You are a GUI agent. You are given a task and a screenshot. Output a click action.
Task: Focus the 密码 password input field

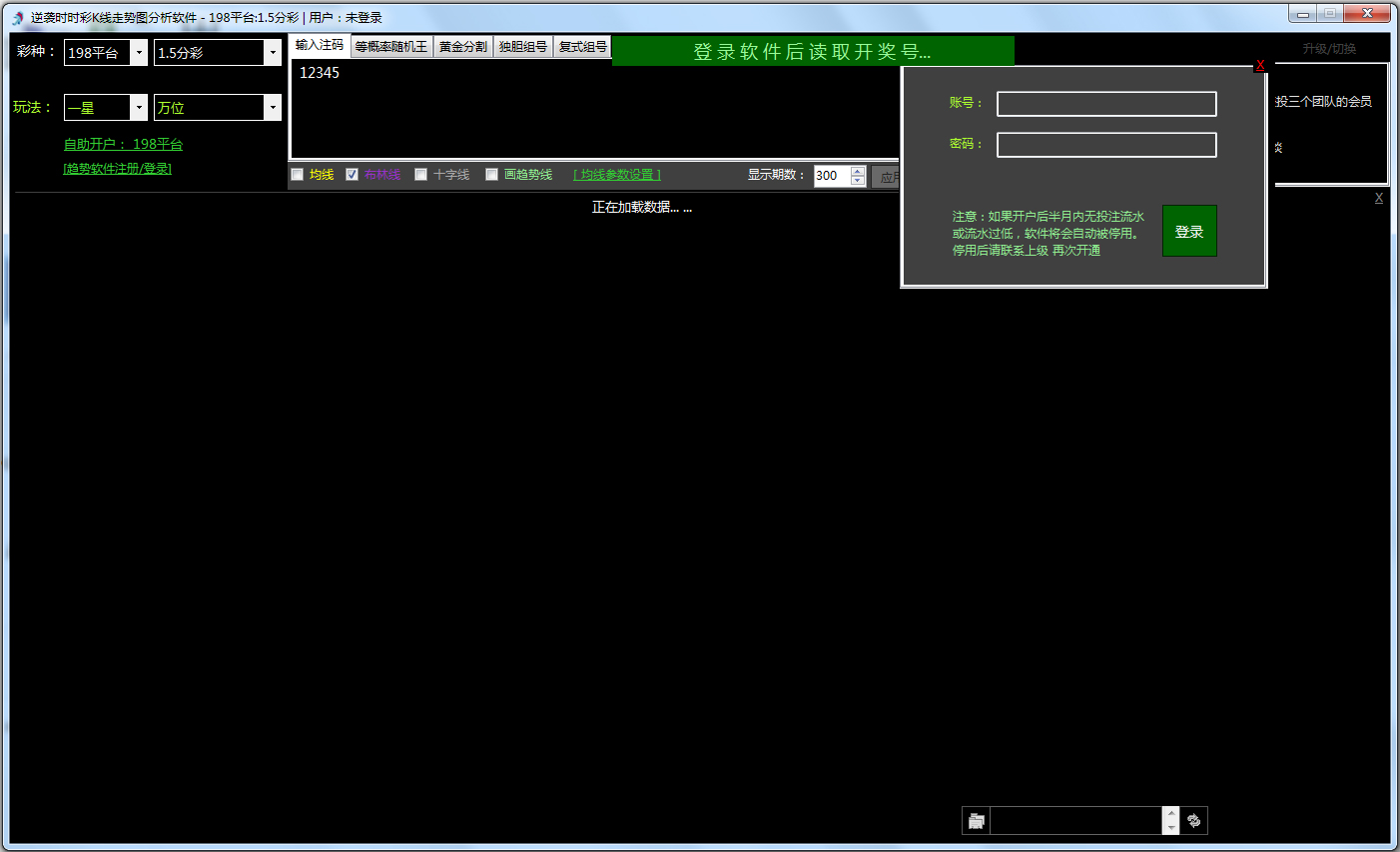1106,145
